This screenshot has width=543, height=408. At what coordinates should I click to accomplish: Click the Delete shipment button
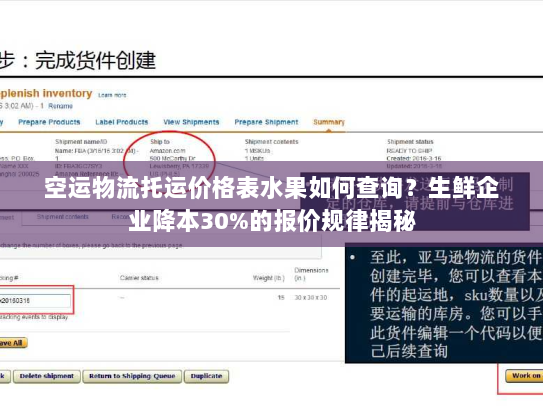(x=47, y=376)
